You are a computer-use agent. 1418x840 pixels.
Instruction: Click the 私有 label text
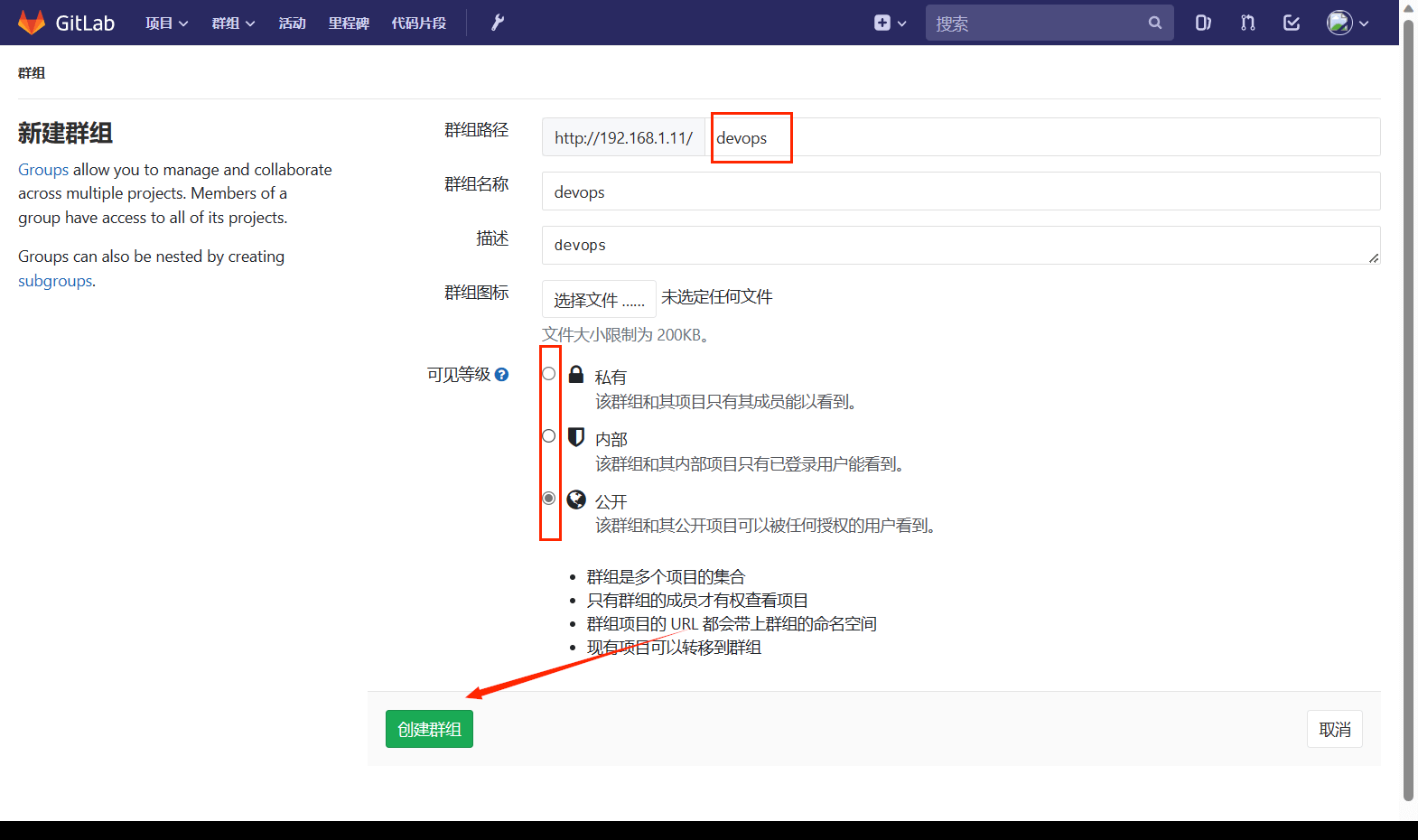(611, 377)
